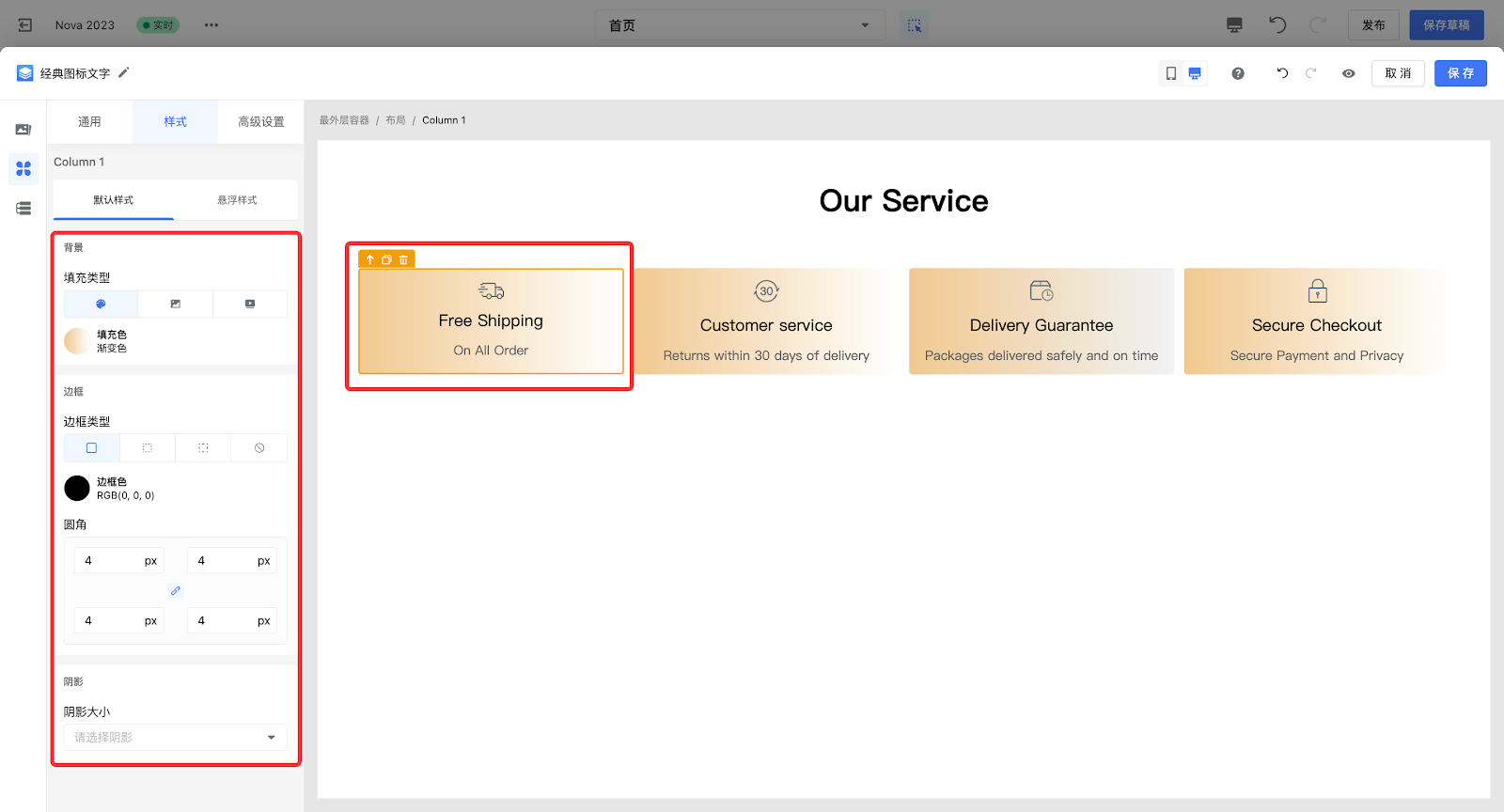This screenshot has height=812, width=1504.
Task: Select parent via up-arrow icon on block
Action: point(370,259)
